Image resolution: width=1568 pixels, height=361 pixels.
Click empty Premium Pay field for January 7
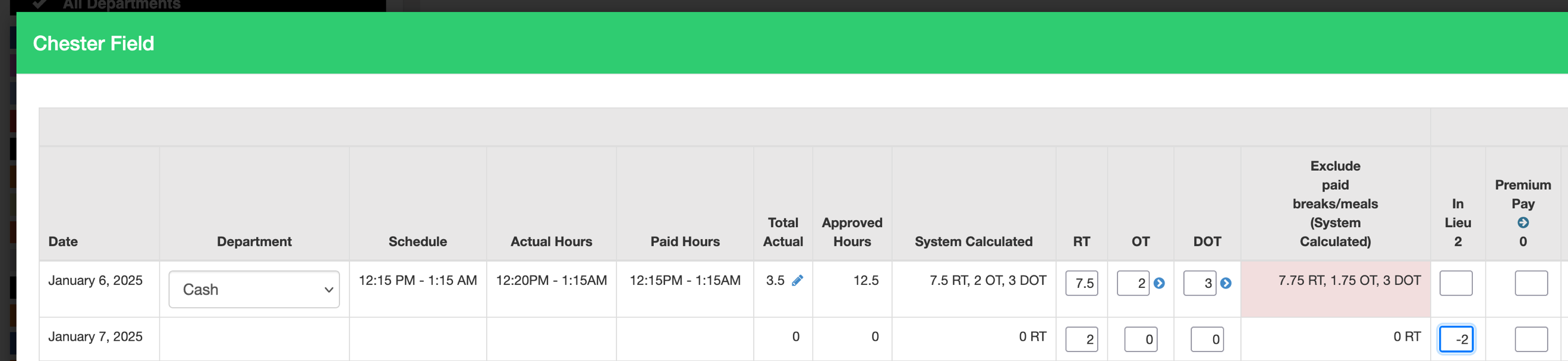click(1531, 339)
